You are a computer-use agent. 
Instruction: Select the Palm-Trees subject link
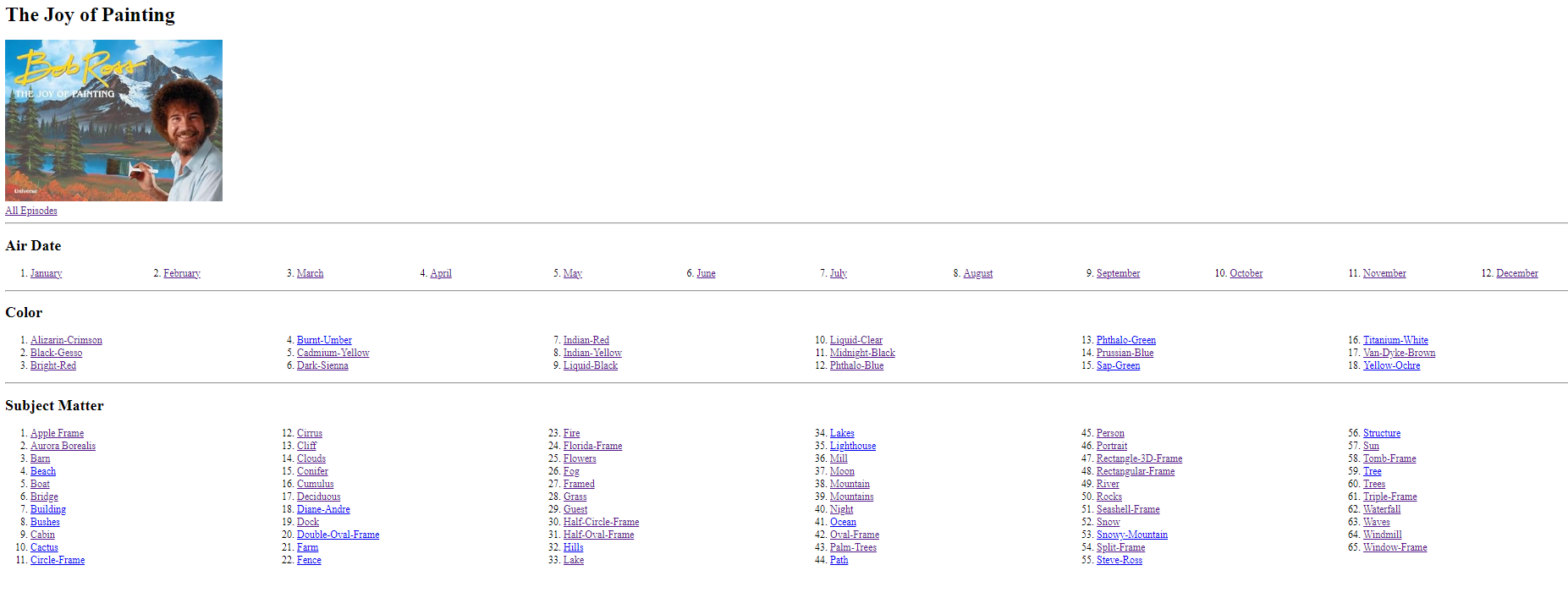(x=853, y=547)
